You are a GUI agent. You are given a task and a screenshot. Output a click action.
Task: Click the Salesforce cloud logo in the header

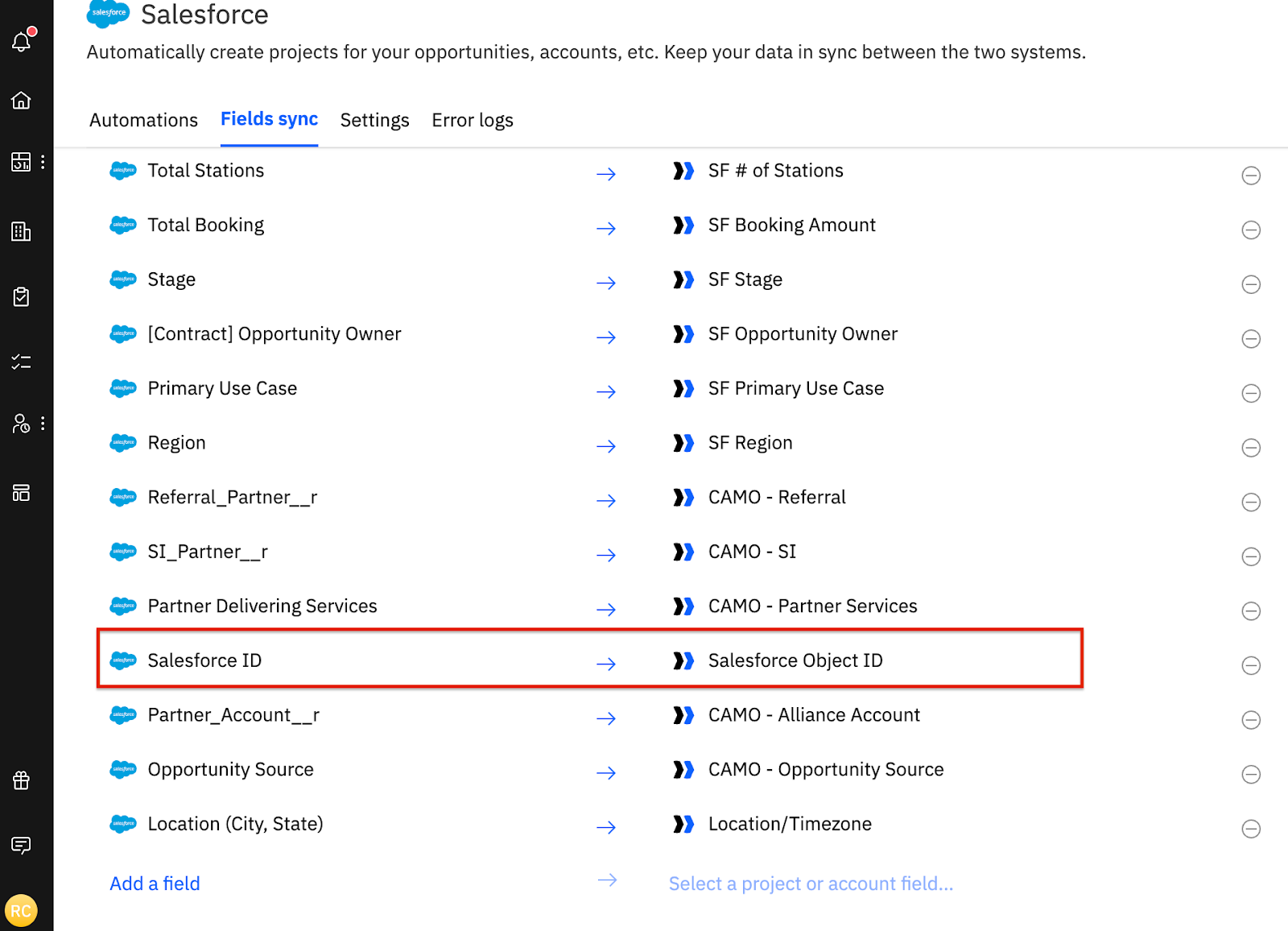click(x=108, y=14)
